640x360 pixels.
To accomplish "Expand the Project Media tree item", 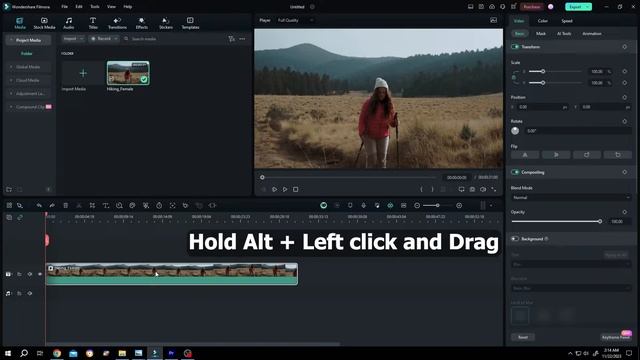I will point(28,40).
